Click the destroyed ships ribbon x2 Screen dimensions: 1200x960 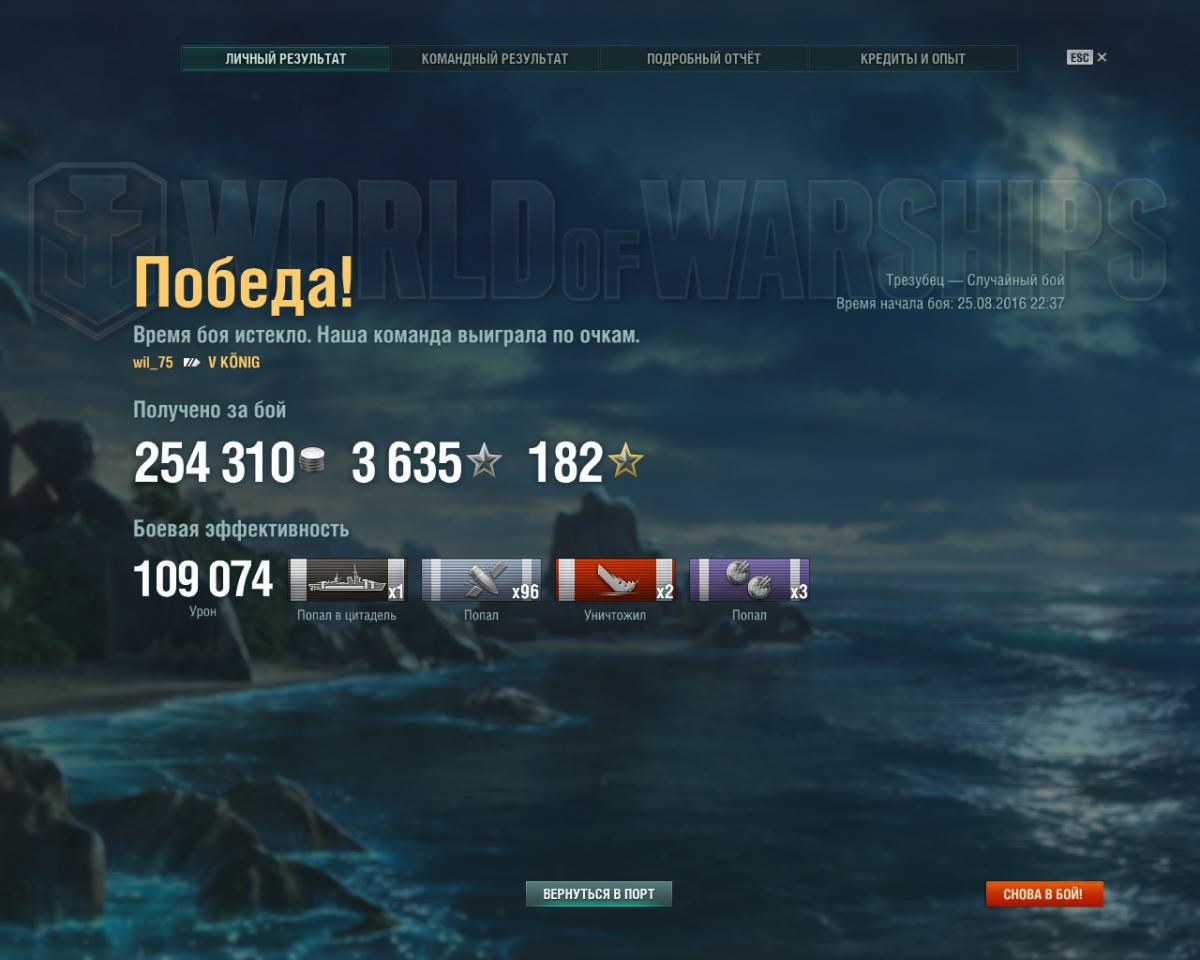click(x=616, y=580)
